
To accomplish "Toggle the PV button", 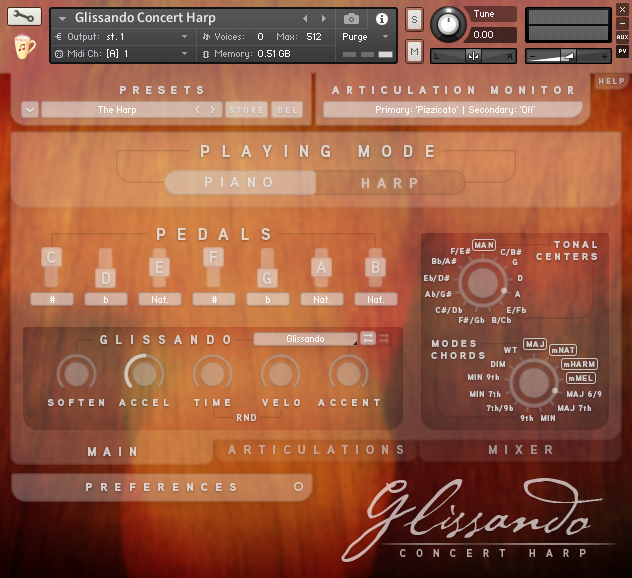I will [x=622, y=51].
